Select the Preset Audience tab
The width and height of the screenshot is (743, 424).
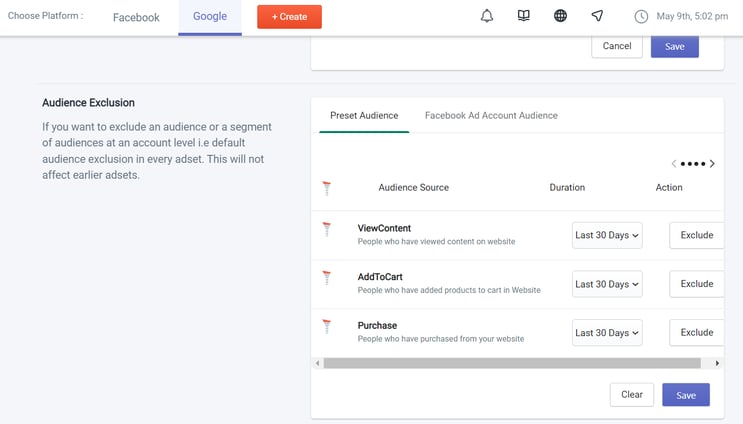[x=364, y=116]
